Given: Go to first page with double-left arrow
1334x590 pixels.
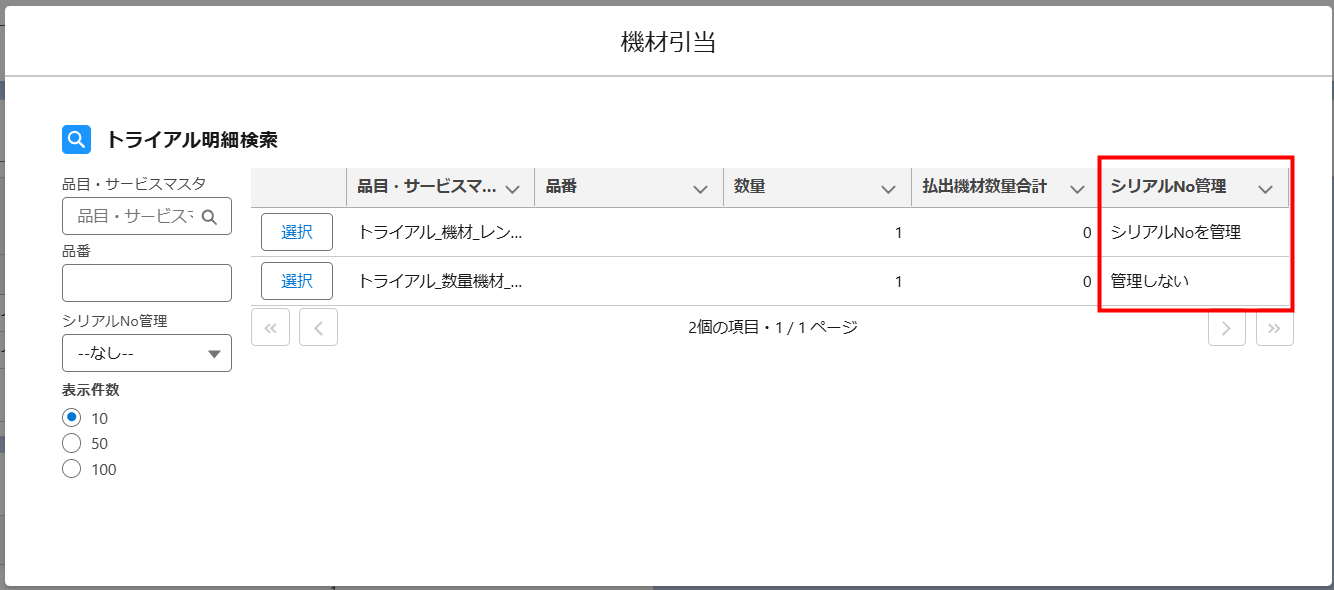Looking at the screenshot, I should (270, 327).
